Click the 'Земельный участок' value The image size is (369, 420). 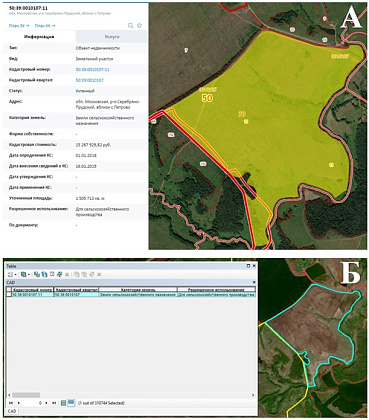click(94, 59)
